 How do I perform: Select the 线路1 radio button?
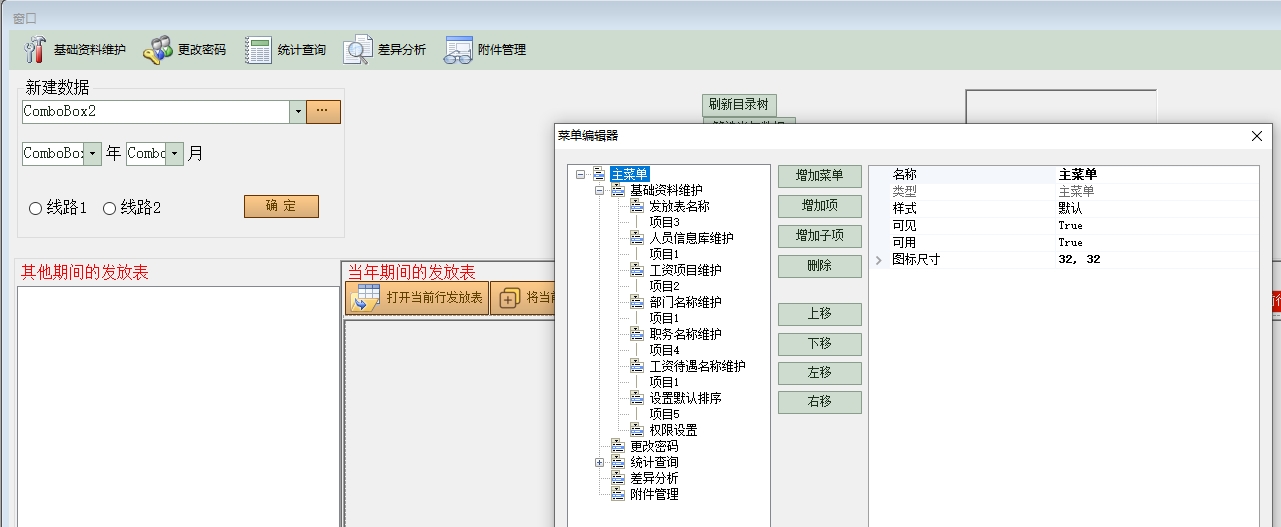36,208
